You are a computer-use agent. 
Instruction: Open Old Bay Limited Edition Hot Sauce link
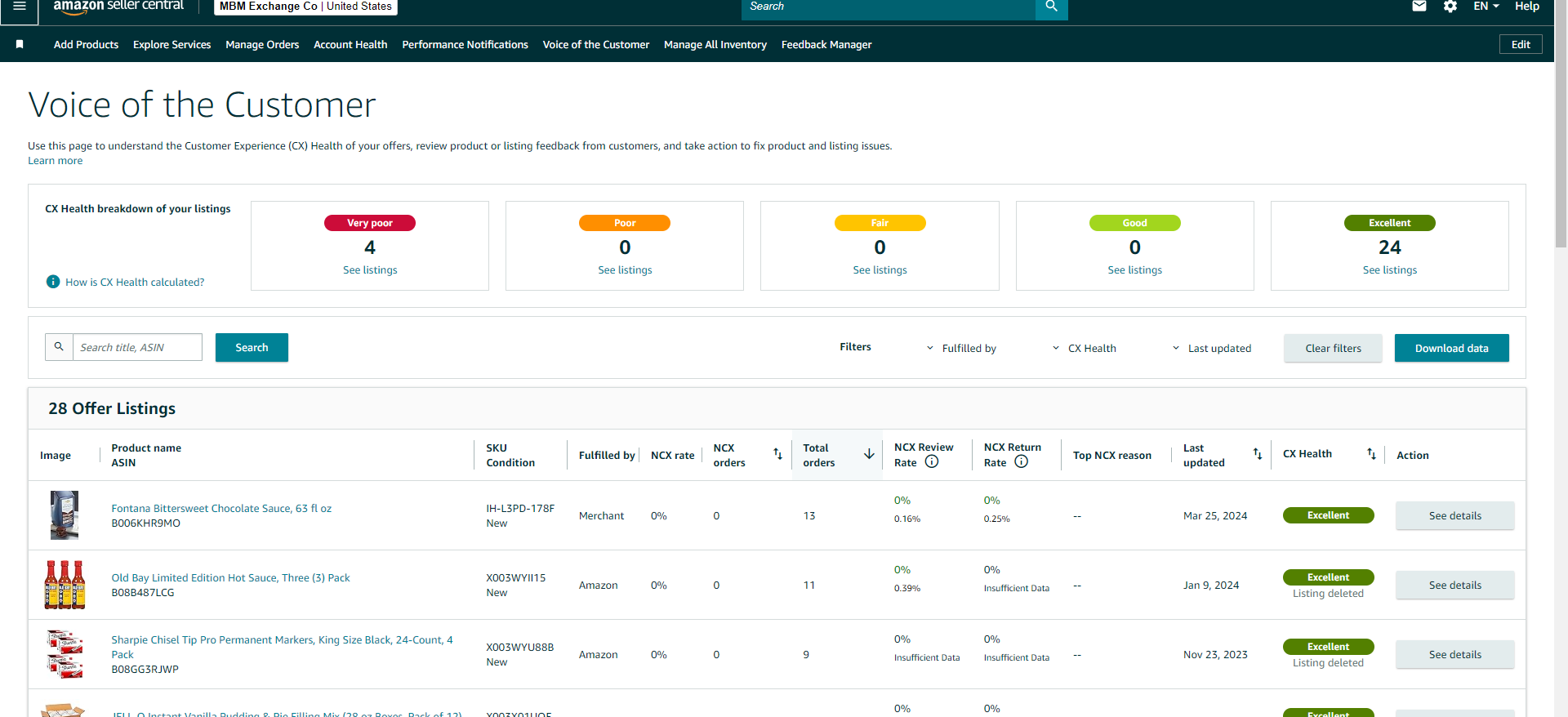tap(230, 577)
